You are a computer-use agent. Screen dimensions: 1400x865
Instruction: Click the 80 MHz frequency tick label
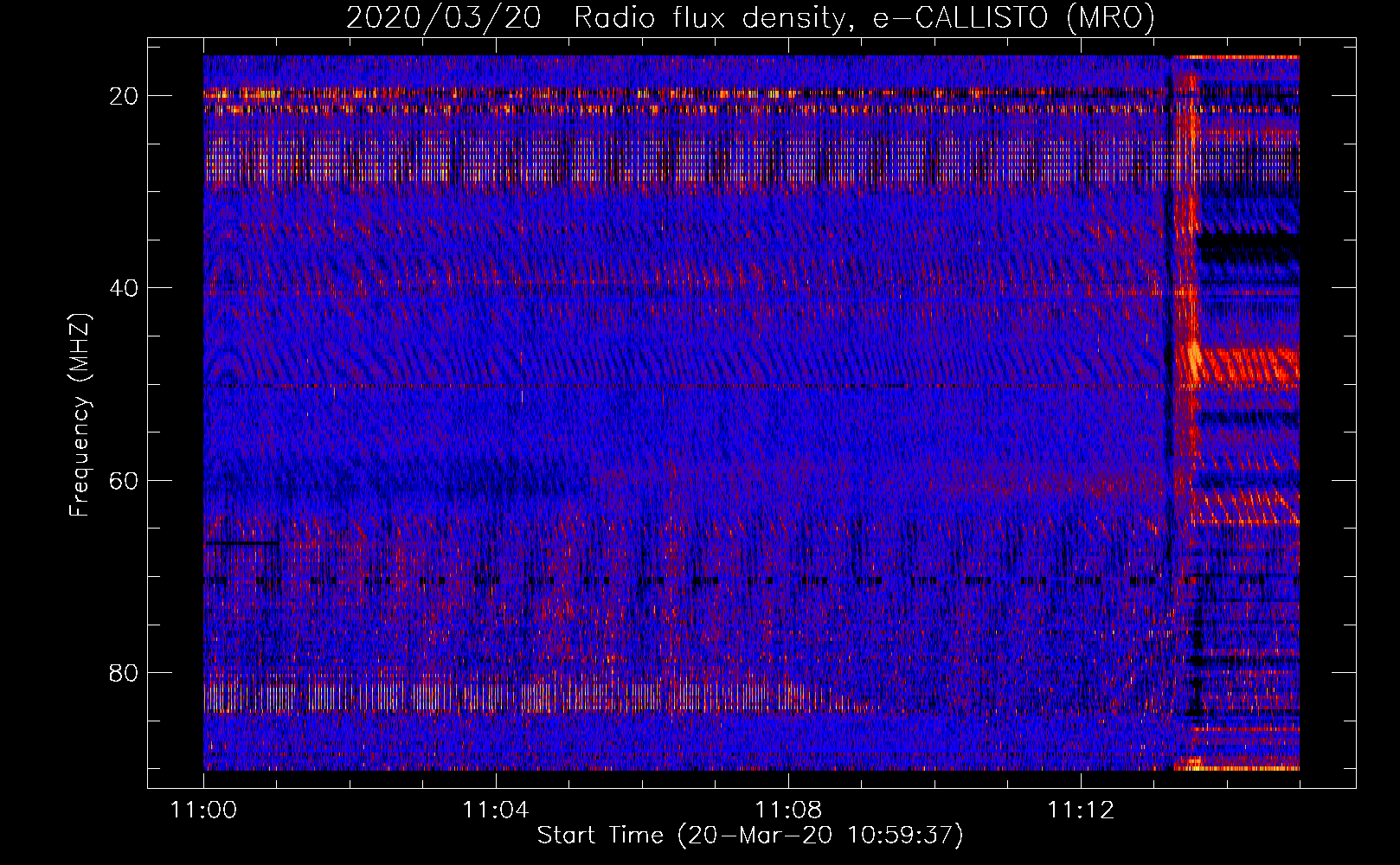(x=124, y=672)
